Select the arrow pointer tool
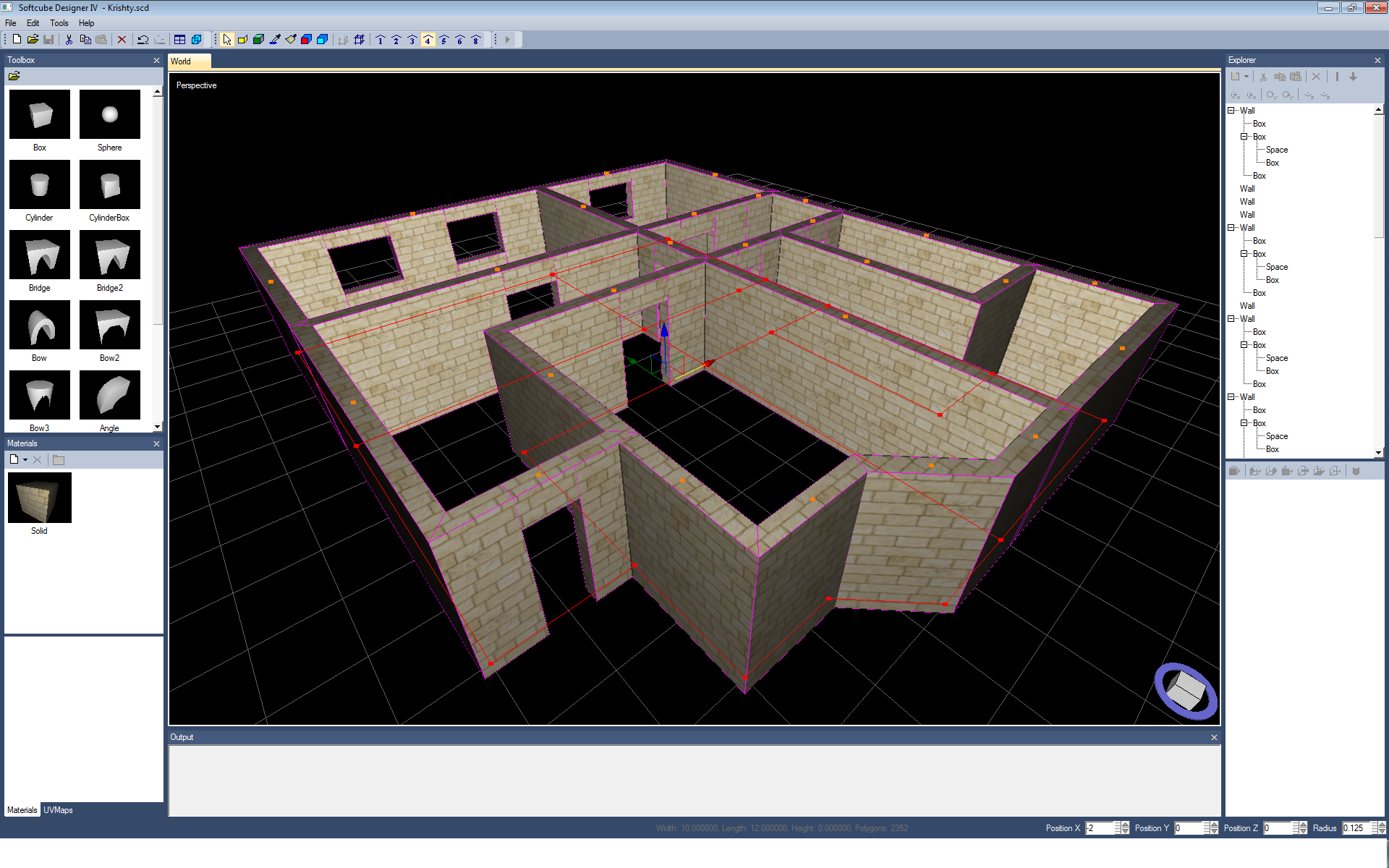 click(227, 40)
